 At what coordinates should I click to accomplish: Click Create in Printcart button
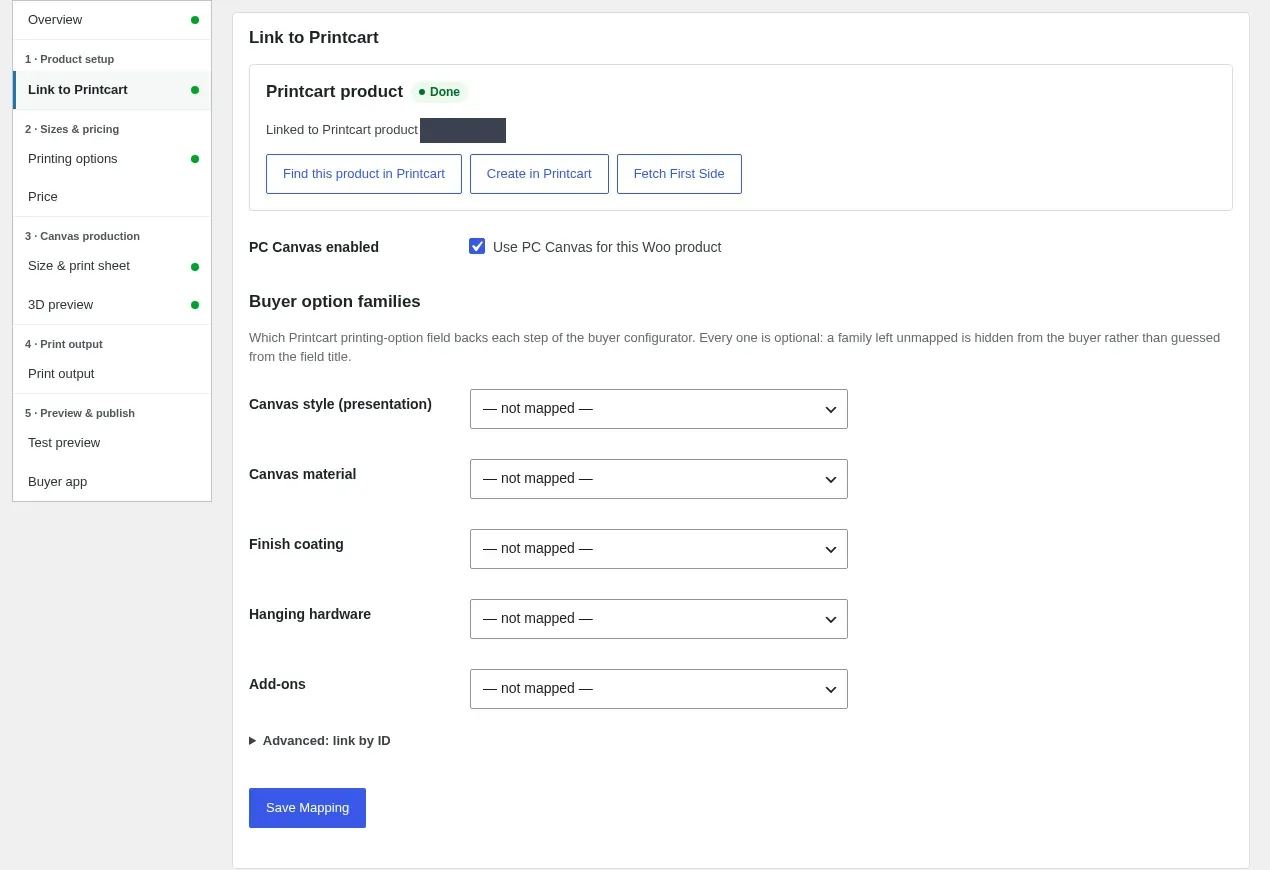539,174
